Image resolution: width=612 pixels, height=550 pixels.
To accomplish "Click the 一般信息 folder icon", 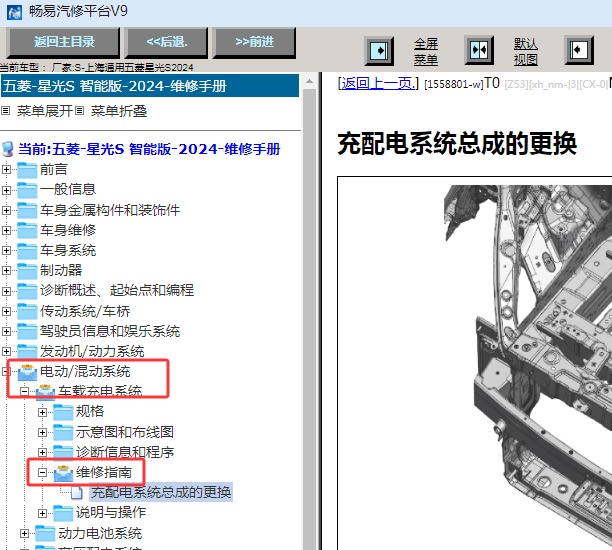I will [x=27, y=190].
